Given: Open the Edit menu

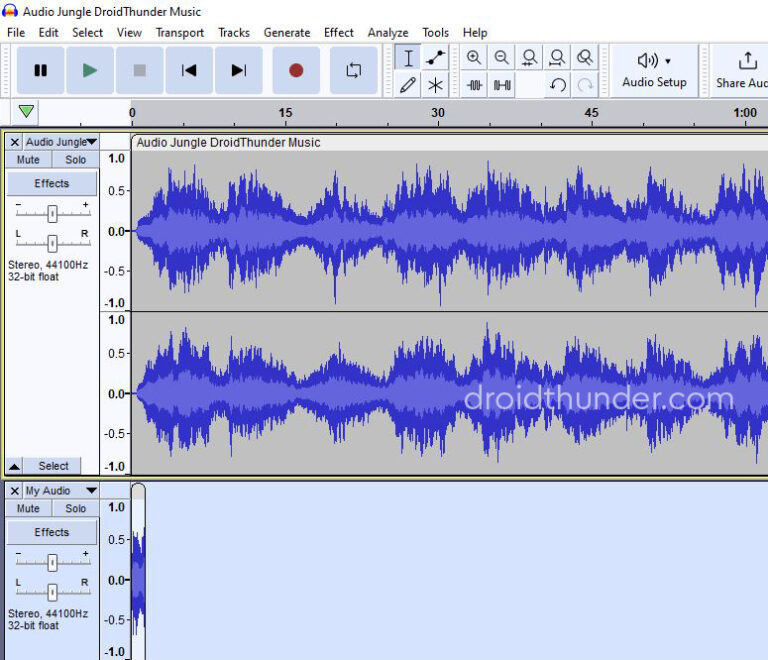Looking at the screenshot, I should click(x=48, y=33).
